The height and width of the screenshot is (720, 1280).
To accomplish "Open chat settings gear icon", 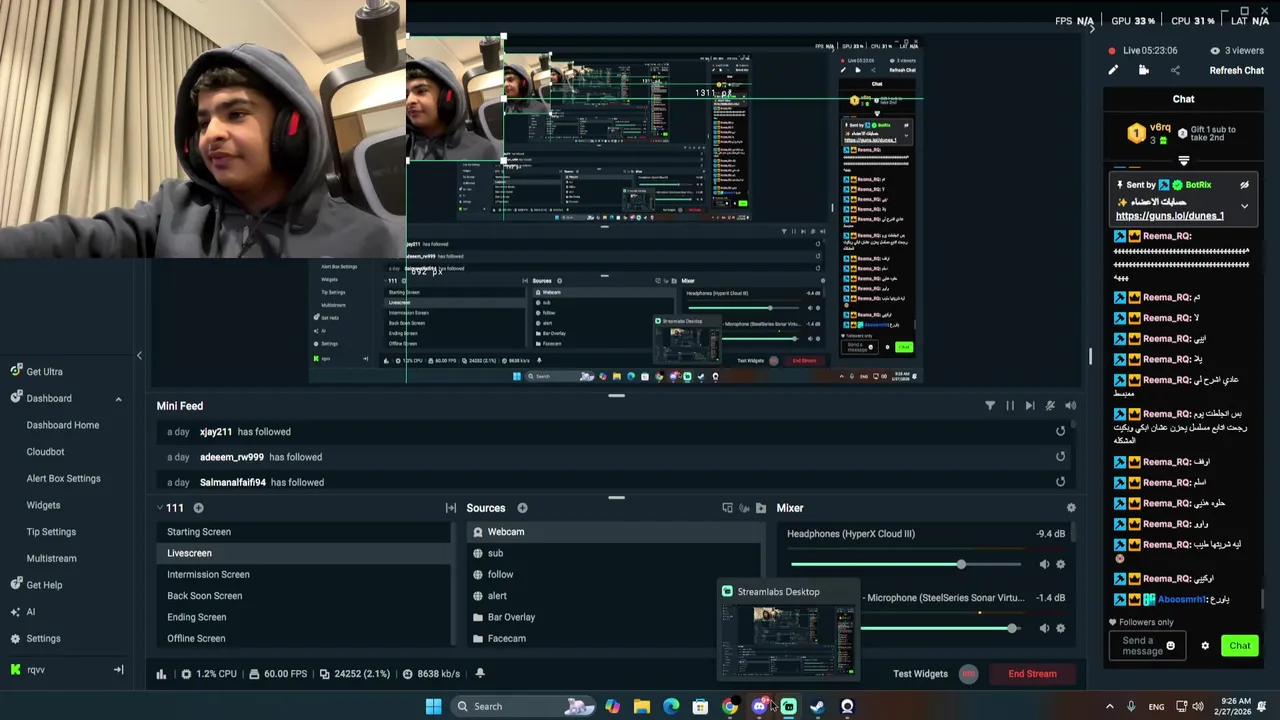I will 1205,646.
